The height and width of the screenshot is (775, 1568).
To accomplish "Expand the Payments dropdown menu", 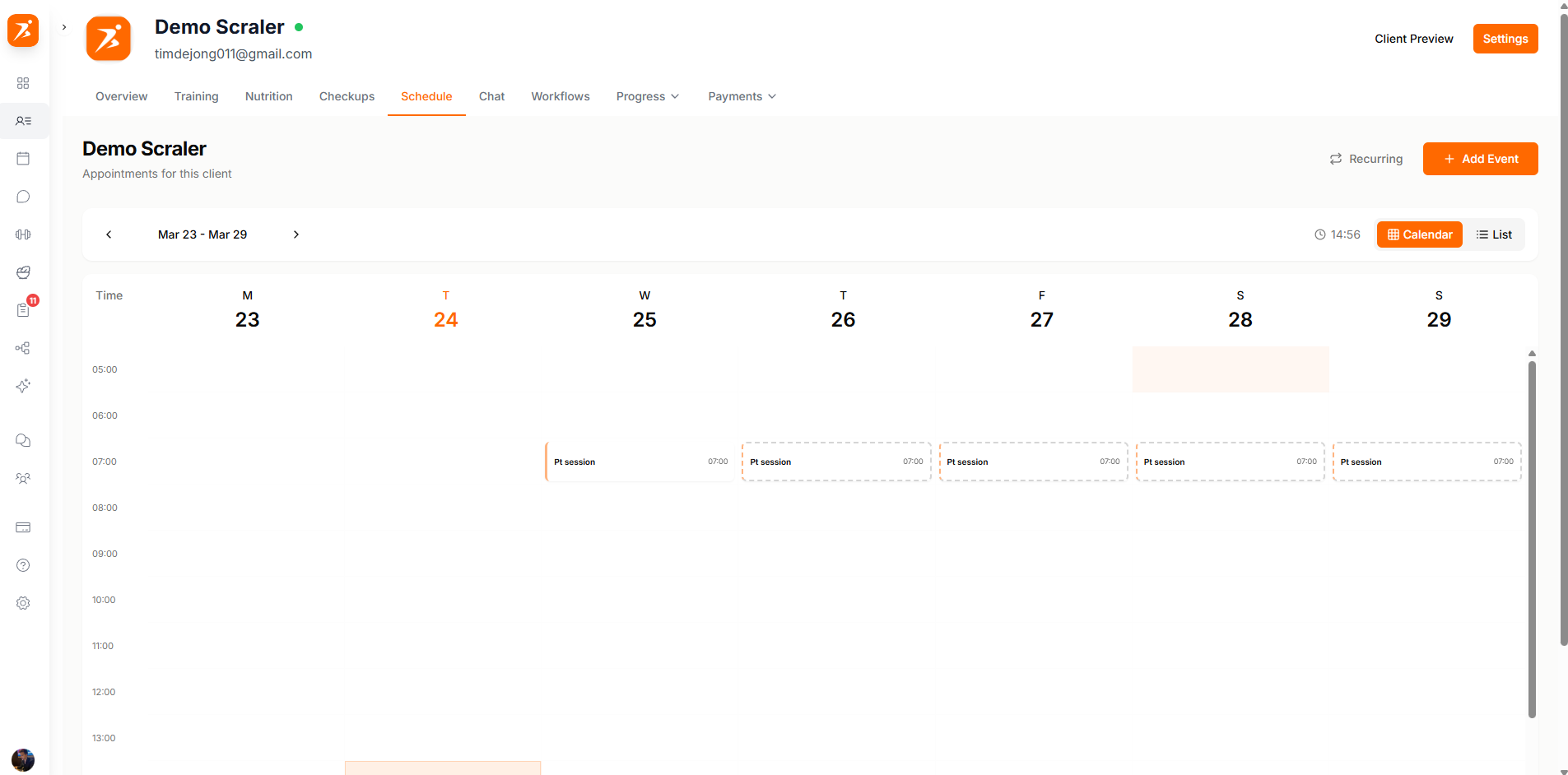I will coord(740,96).
